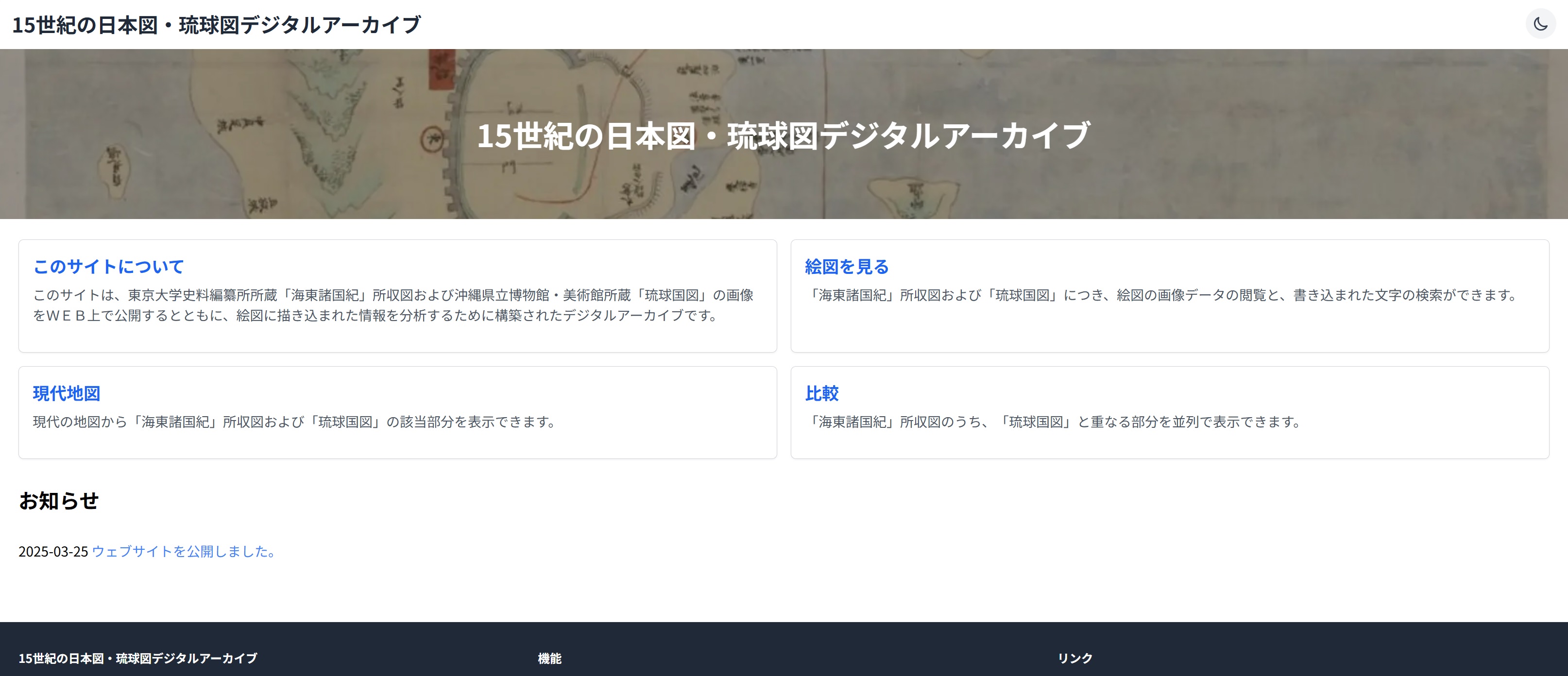The height and width of the screenshot is (676, 1568).
Task: Open the ウェブサイトを公開しました。 news link
Action: tap(185, 551)
